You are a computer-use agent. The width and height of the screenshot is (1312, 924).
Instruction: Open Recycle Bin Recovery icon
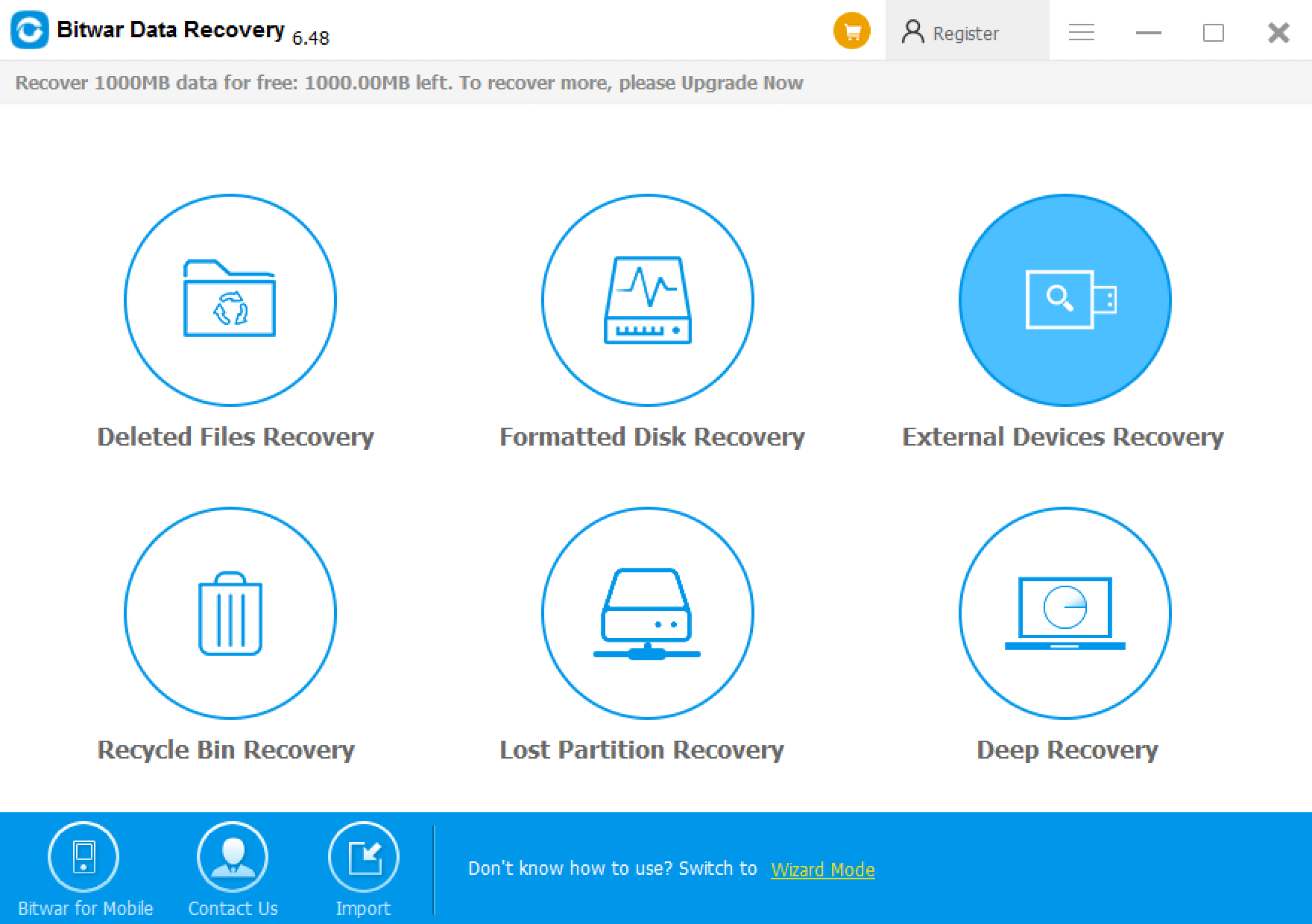[x=230, y=613]
